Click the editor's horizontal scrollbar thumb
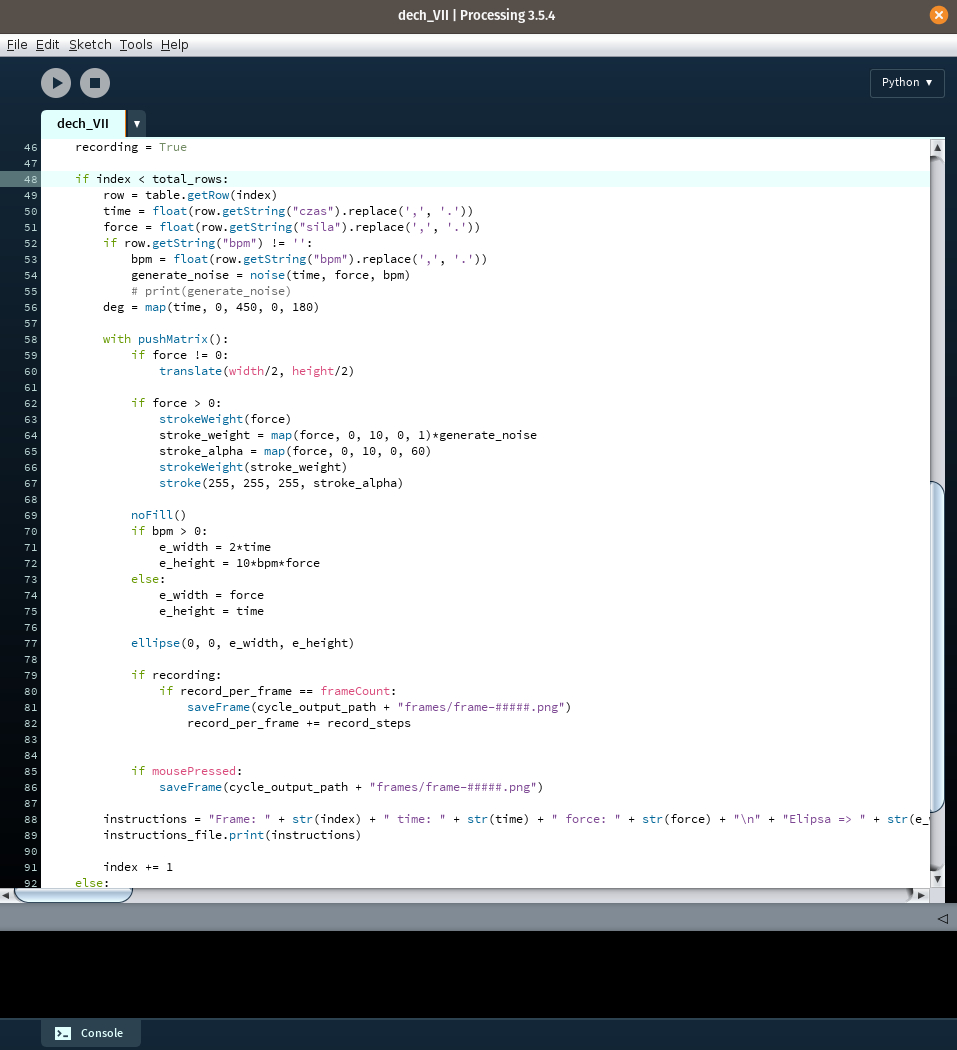The width and height of the screenshot is (957, 1050). point(72,895)
